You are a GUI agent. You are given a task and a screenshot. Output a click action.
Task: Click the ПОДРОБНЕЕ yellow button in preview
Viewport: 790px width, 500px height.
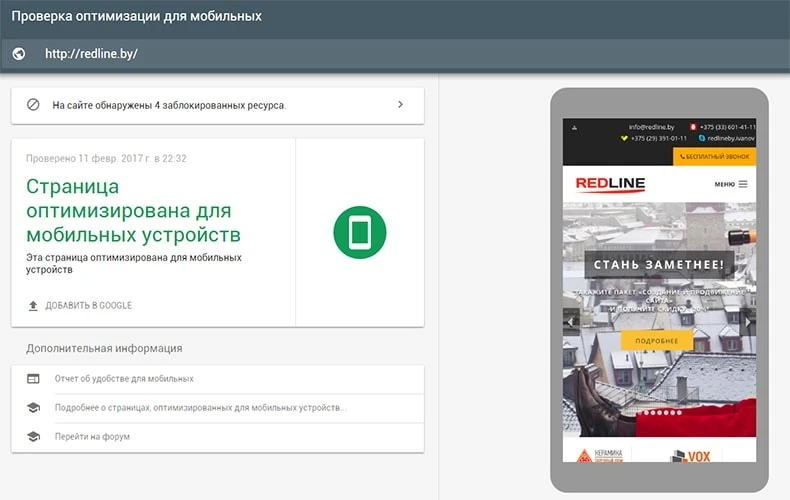[656, 341]
